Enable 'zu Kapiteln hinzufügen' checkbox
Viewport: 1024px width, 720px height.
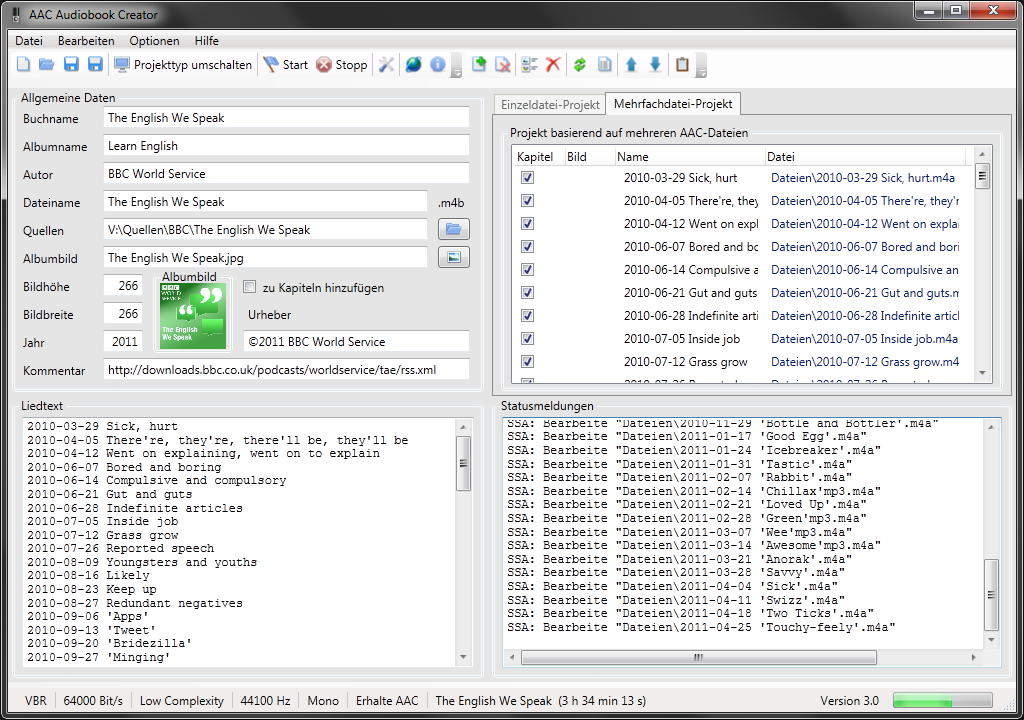point(249,287)
